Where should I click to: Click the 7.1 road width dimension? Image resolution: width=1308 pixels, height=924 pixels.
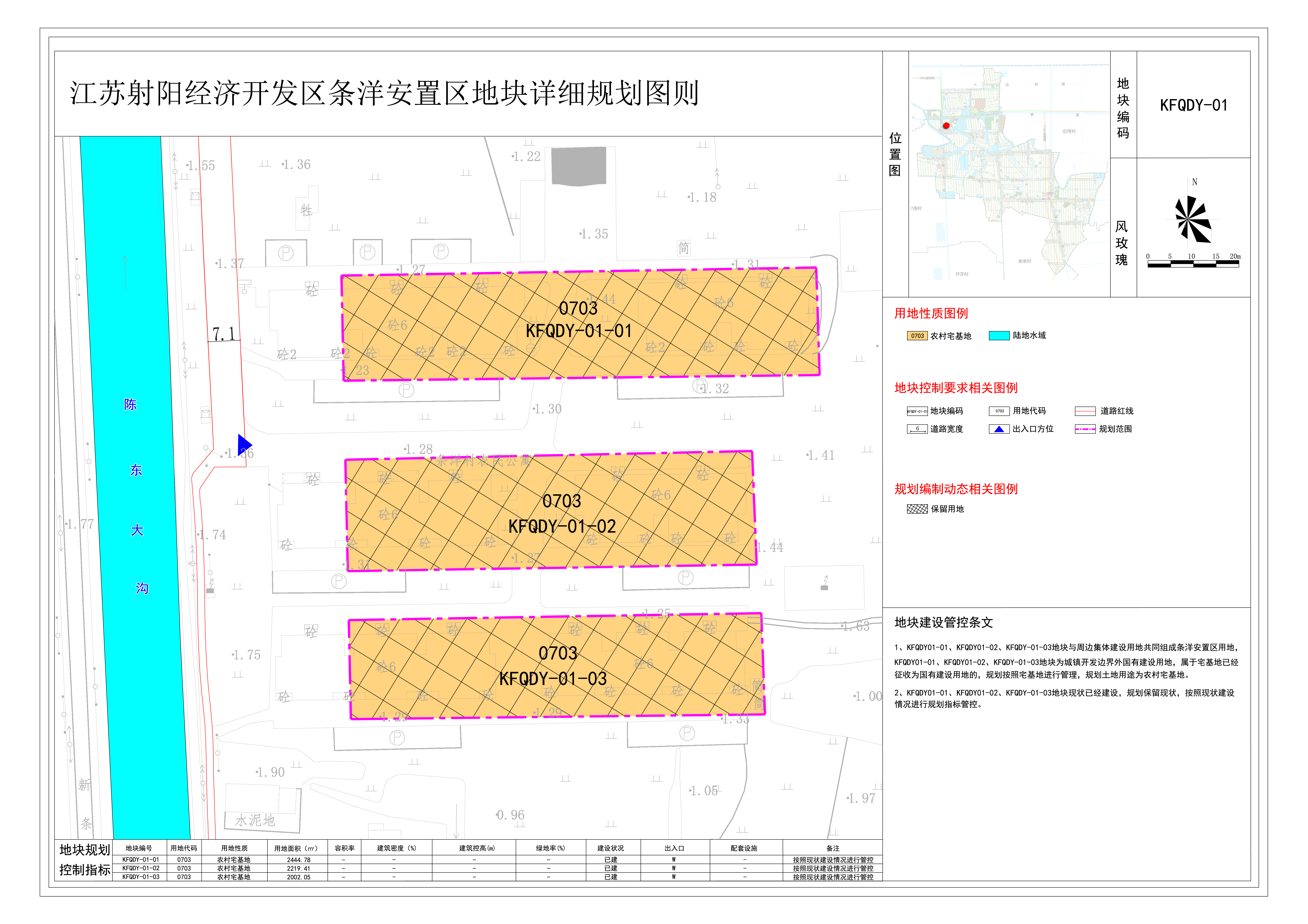[x=223, y=334]
